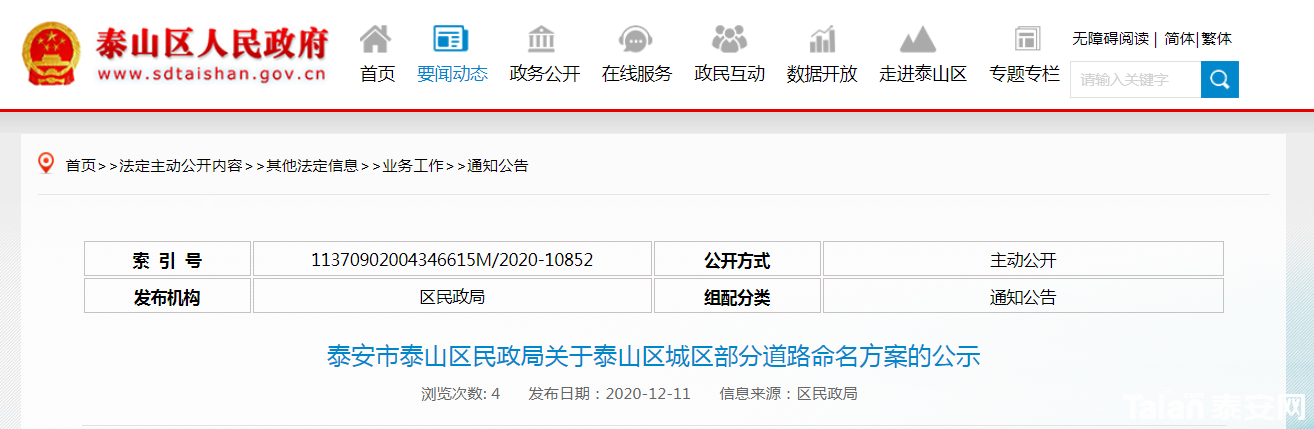This screenshot has width=1314, height=429.
Task: Click the 通知公告 table value cell
Action: (1023, 296)
